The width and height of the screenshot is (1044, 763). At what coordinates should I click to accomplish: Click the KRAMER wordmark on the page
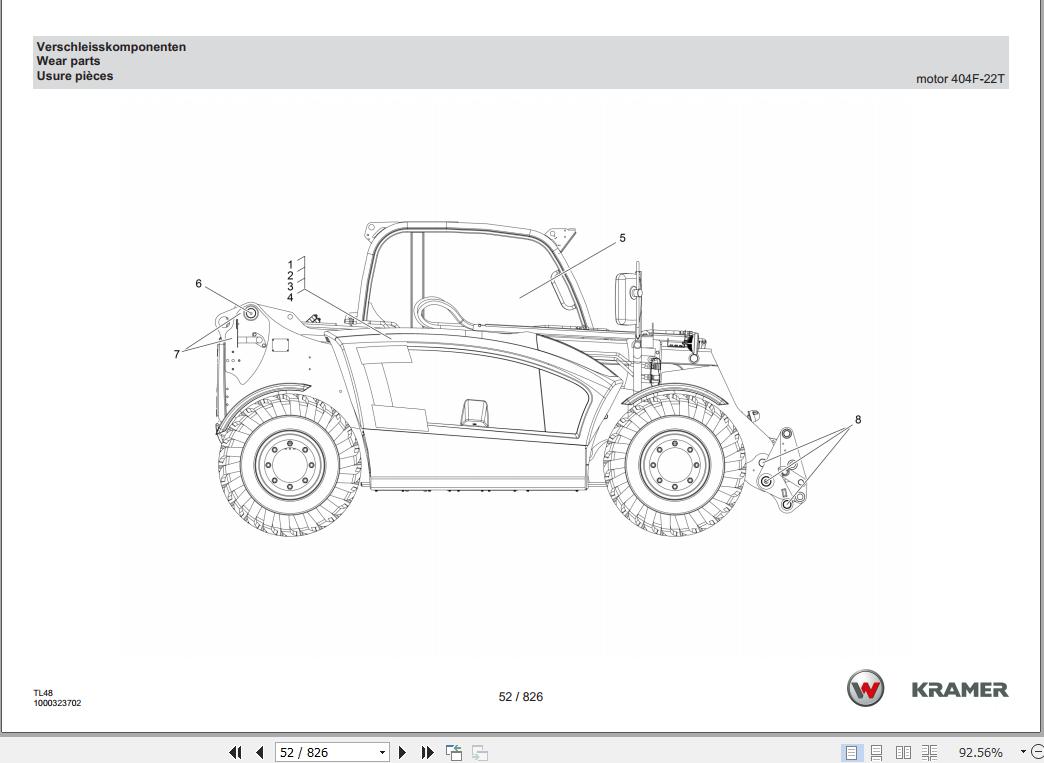960,688
